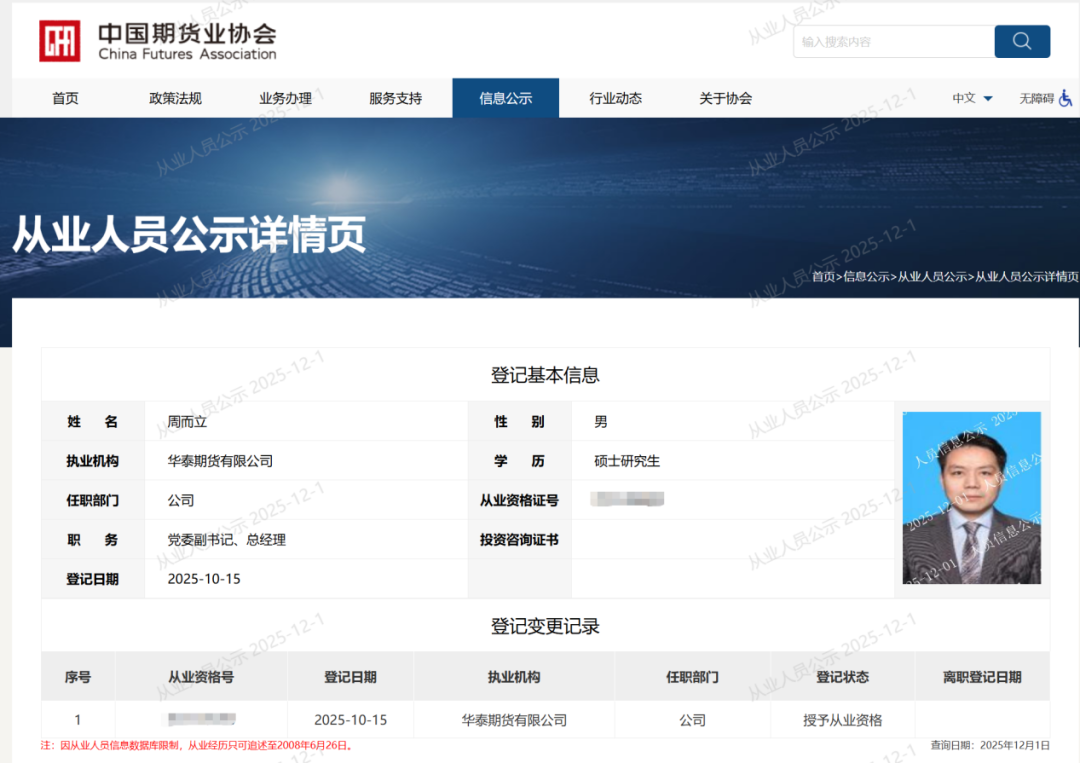Click the 登记日期 column header in records
The height and width of the screenshot is (763, 1080).
click(x=350, y=677)
